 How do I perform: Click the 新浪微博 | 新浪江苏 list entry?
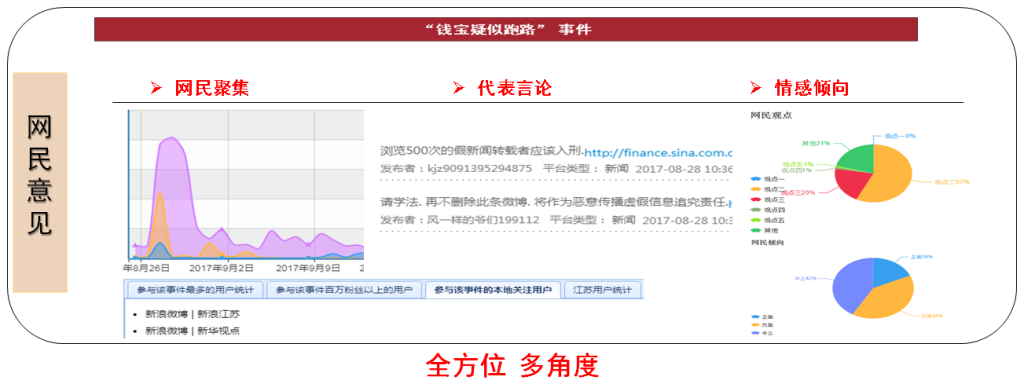193,314
